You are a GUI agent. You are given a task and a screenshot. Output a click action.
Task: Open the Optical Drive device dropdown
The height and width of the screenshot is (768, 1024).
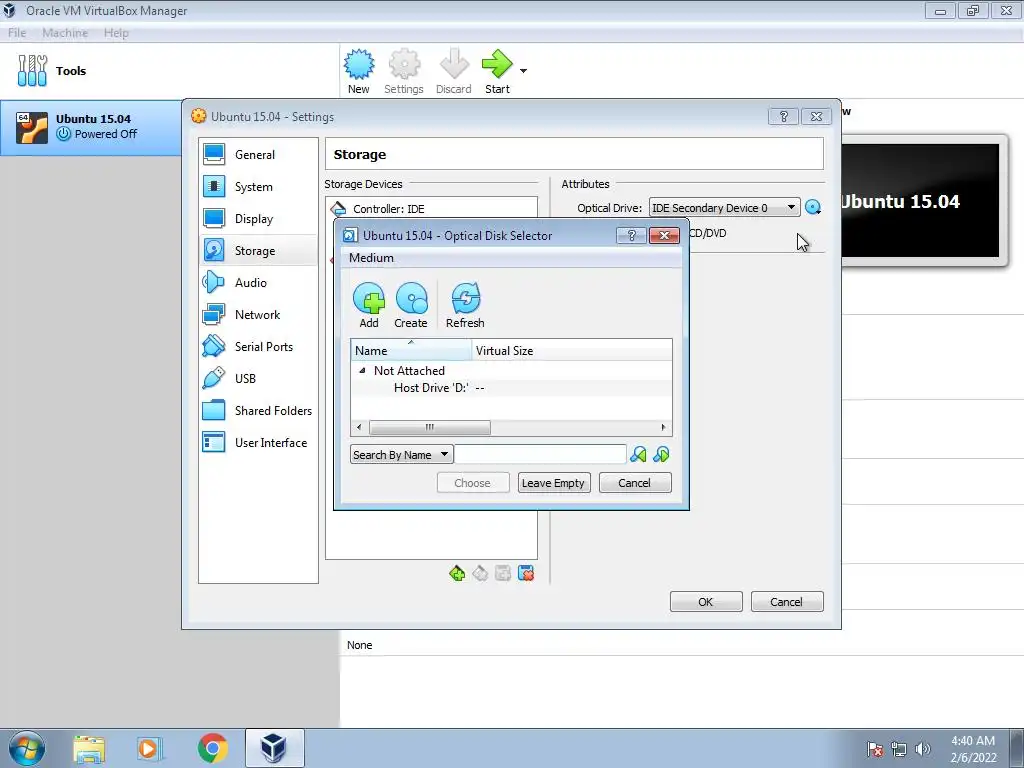[x=724, y=208]
